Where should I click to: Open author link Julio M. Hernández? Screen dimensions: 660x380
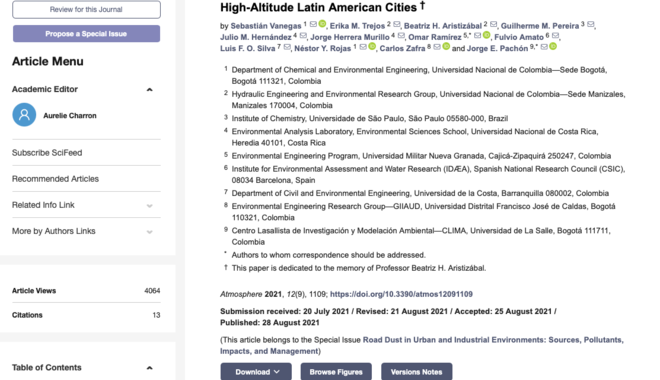255,37
